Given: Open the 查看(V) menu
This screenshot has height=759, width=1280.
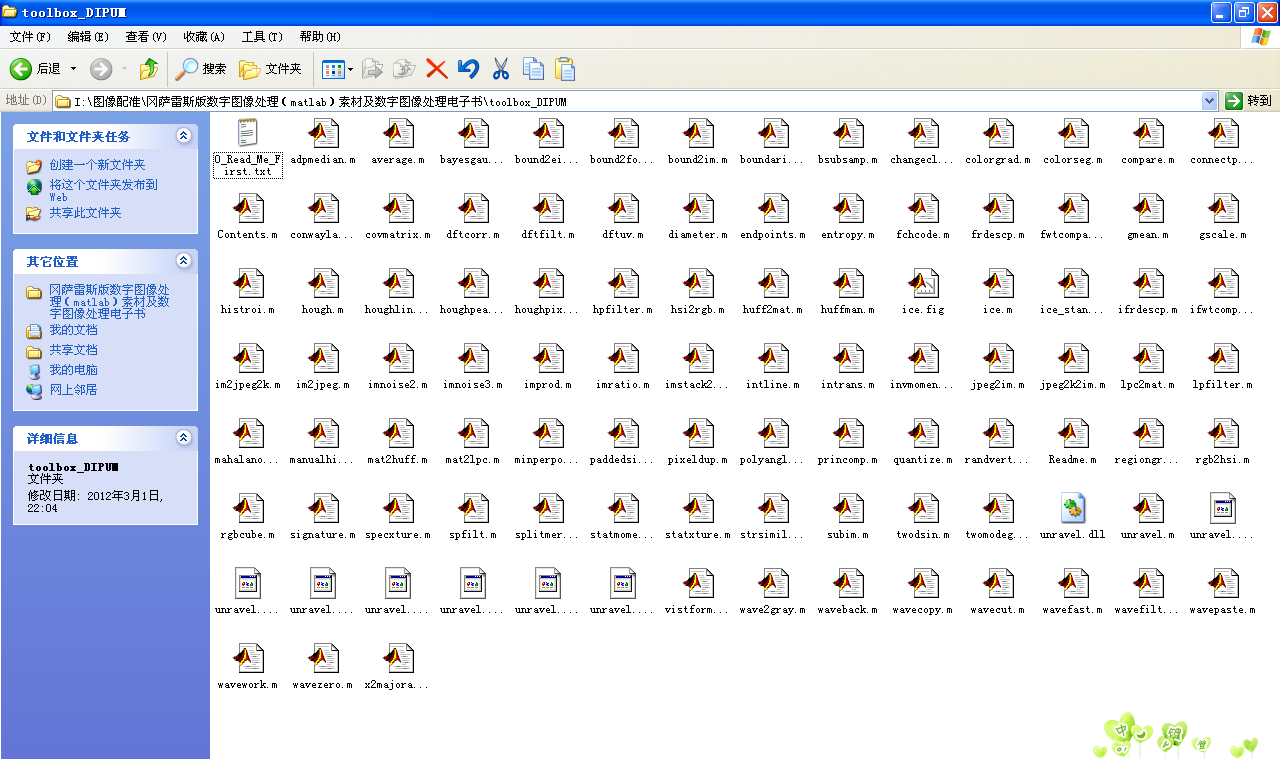Looking at the screenshot, I should click(x=146, y=37).
